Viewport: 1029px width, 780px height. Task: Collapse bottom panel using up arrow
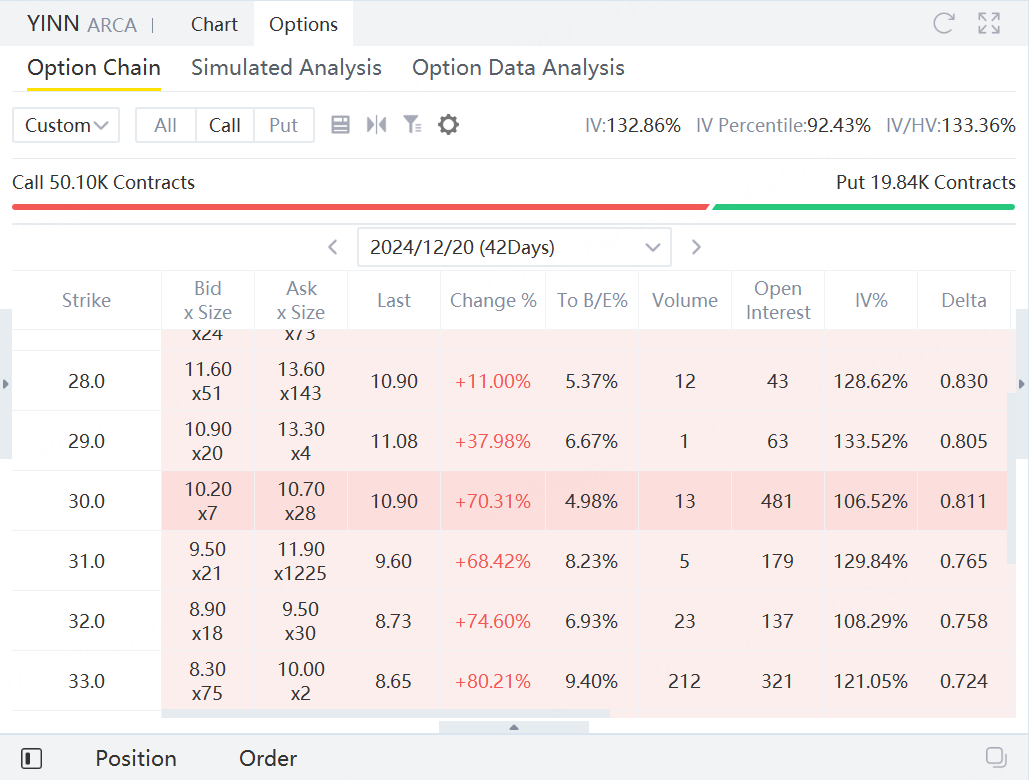point(514,727)
